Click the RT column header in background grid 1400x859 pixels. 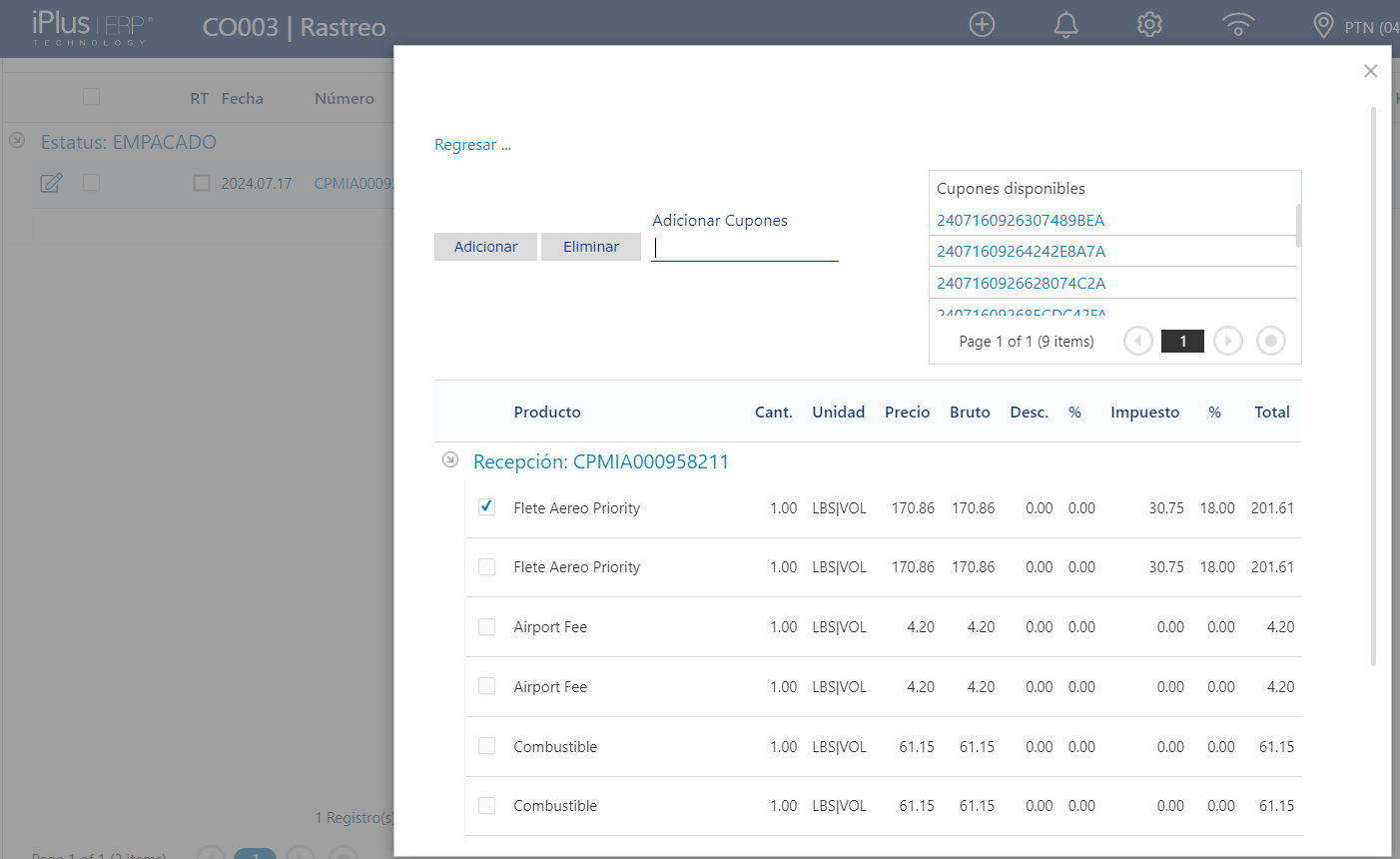tap(200, 98)
